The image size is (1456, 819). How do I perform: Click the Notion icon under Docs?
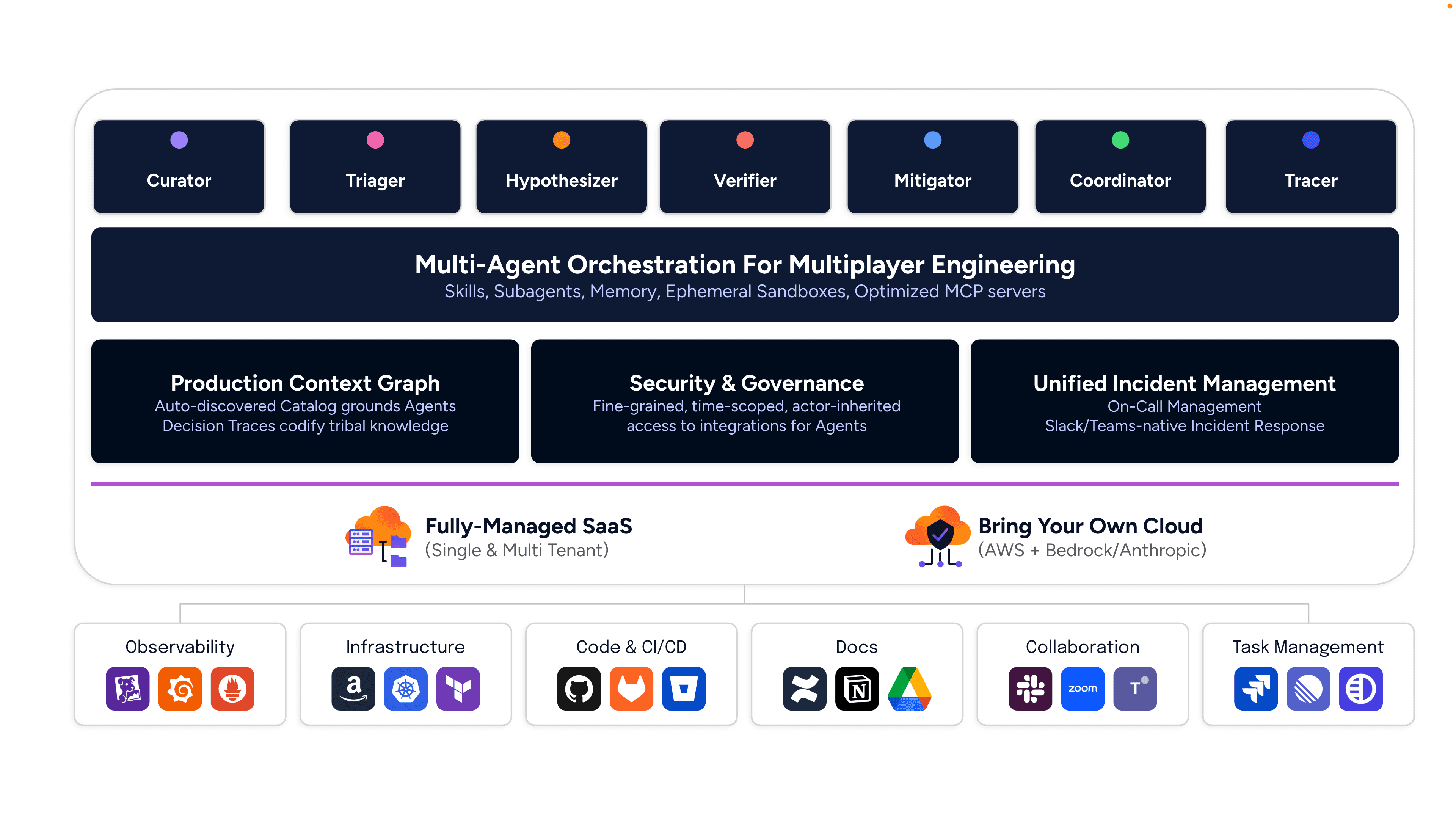point(857,689)
